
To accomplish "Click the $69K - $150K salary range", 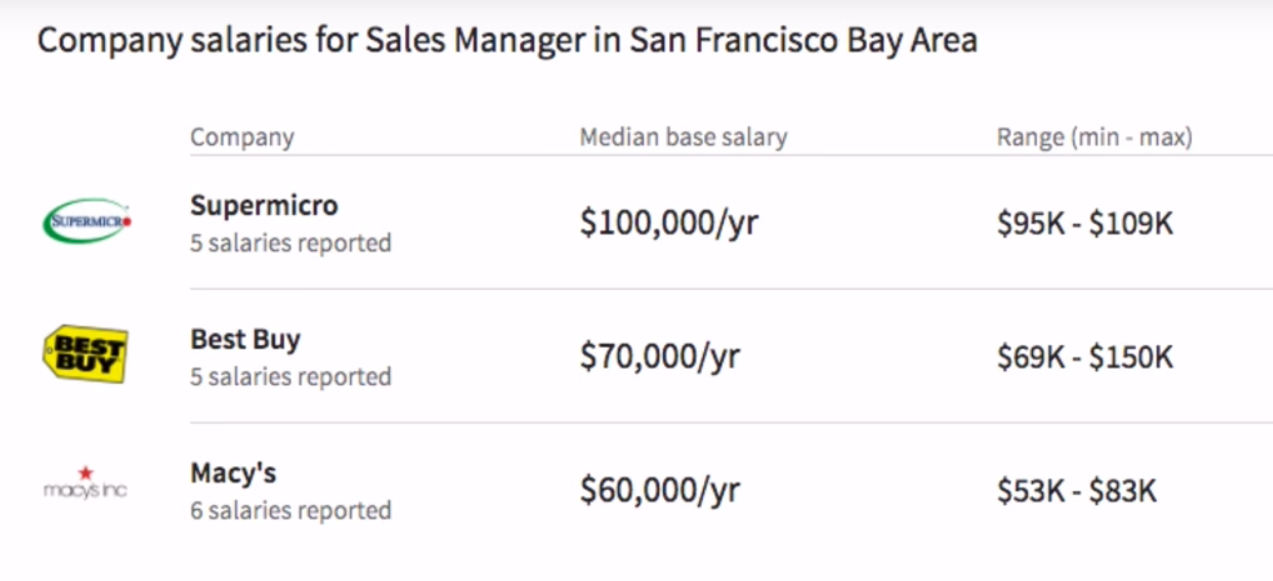I will pyautogui.click(x=1084, y=358).
